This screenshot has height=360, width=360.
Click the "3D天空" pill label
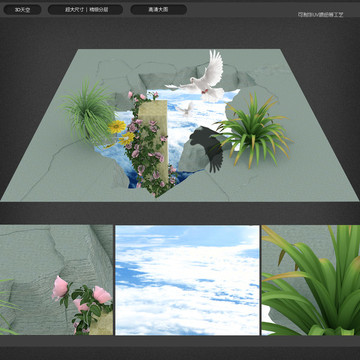click(22, 10)
